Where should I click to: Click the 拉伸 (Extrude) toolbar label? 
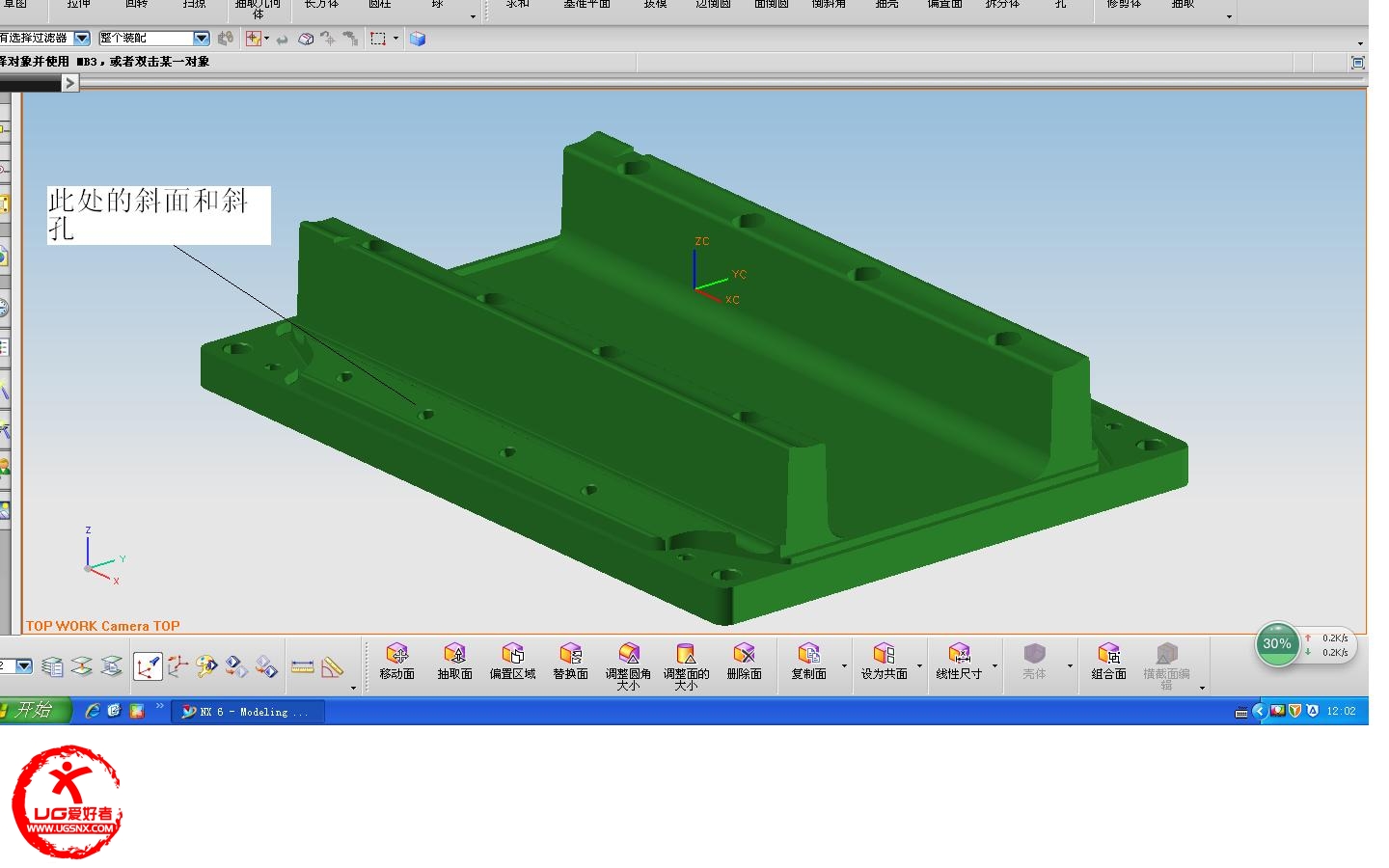[78, 5]
